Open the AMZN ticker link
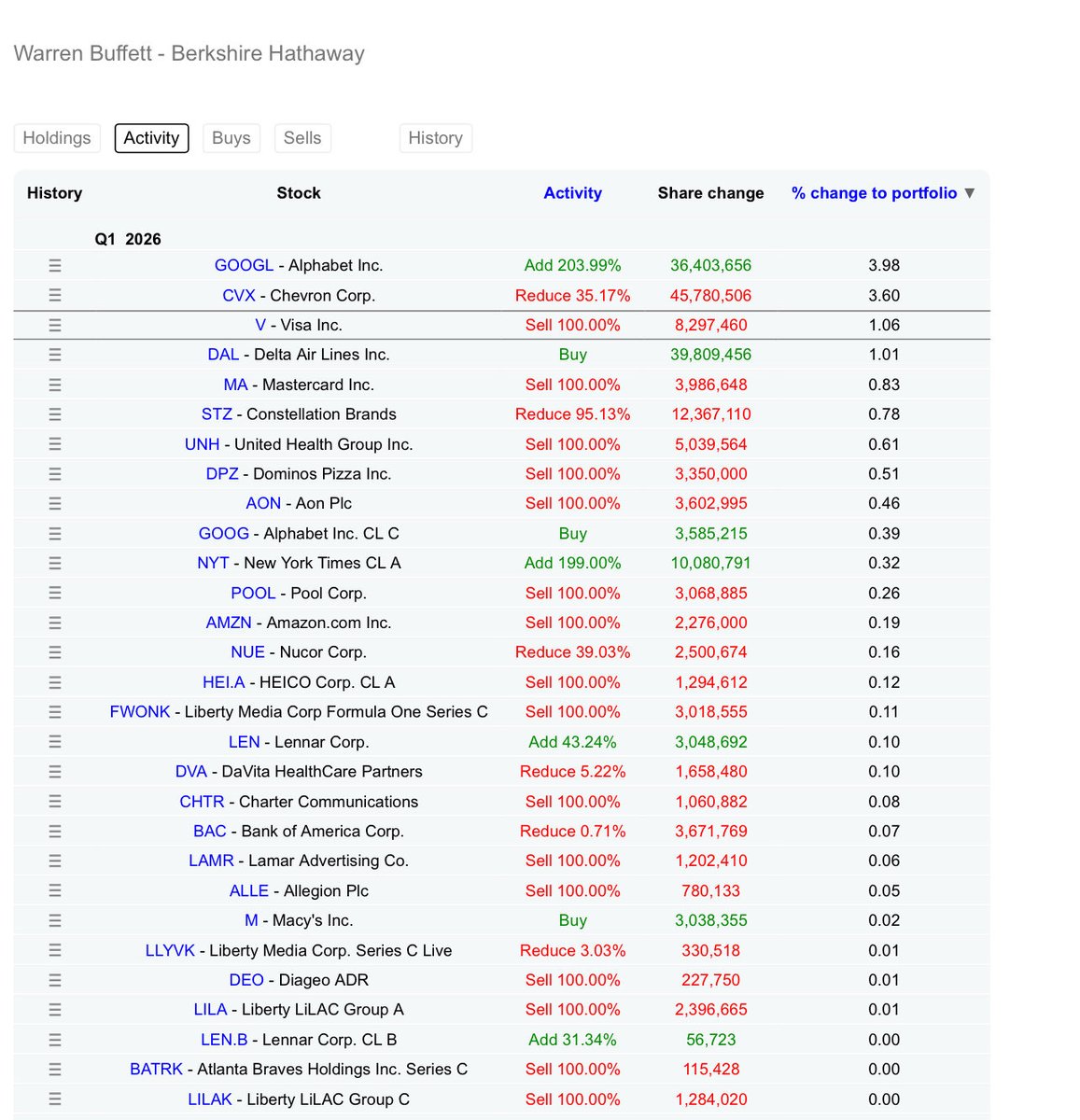The image size is (1080, 1120). coord(230,623)
